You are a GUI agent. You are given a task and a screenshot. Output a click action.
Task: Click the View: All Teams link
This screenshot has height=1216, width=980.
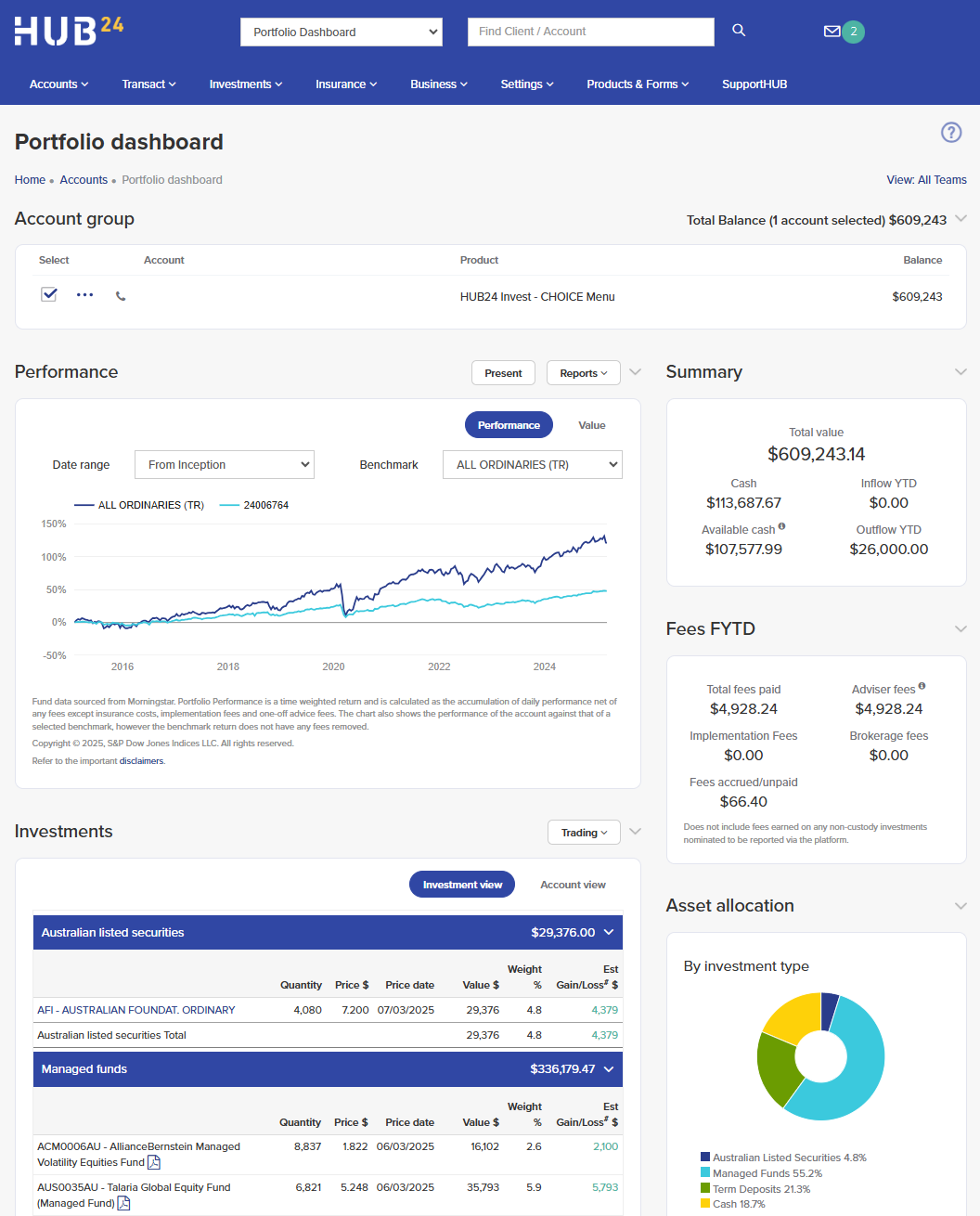927,180
